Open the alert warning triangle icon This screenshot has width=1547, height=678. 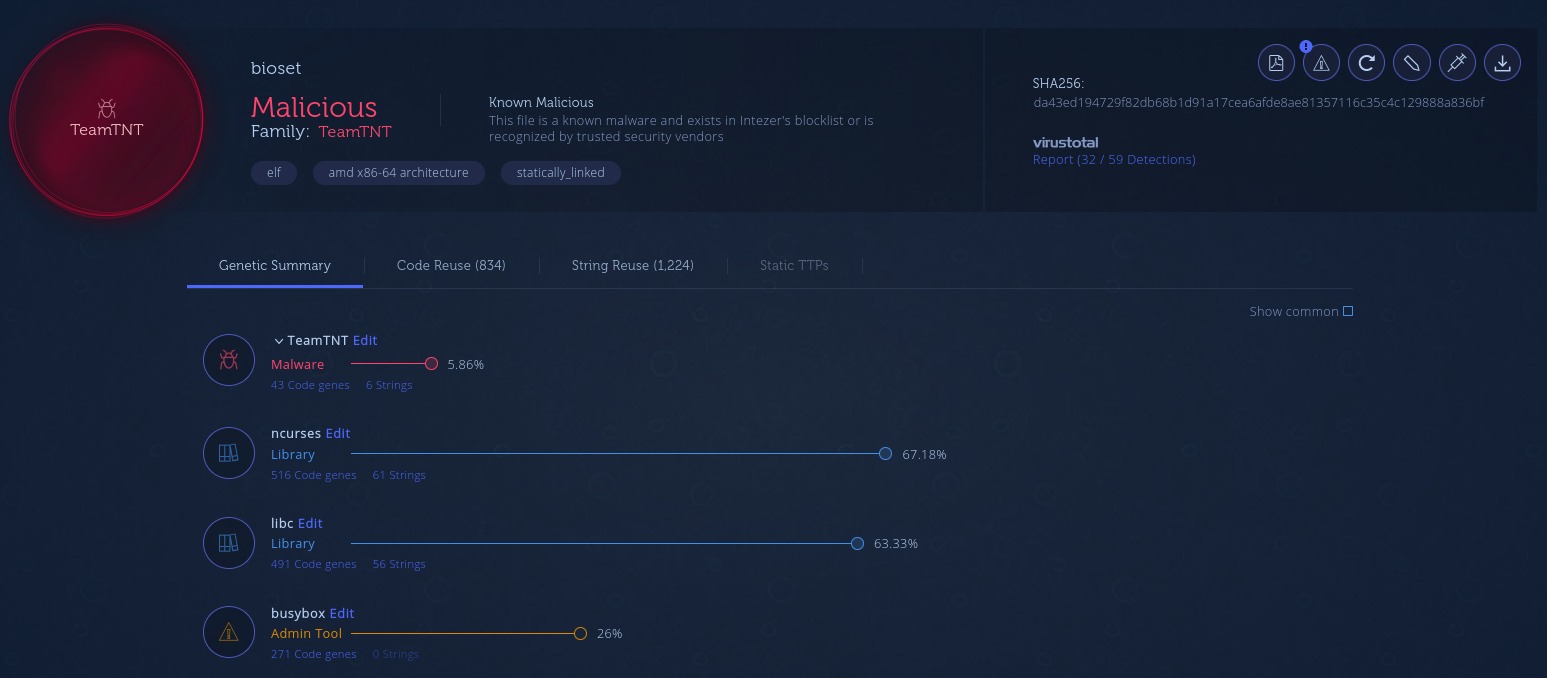1321,63
